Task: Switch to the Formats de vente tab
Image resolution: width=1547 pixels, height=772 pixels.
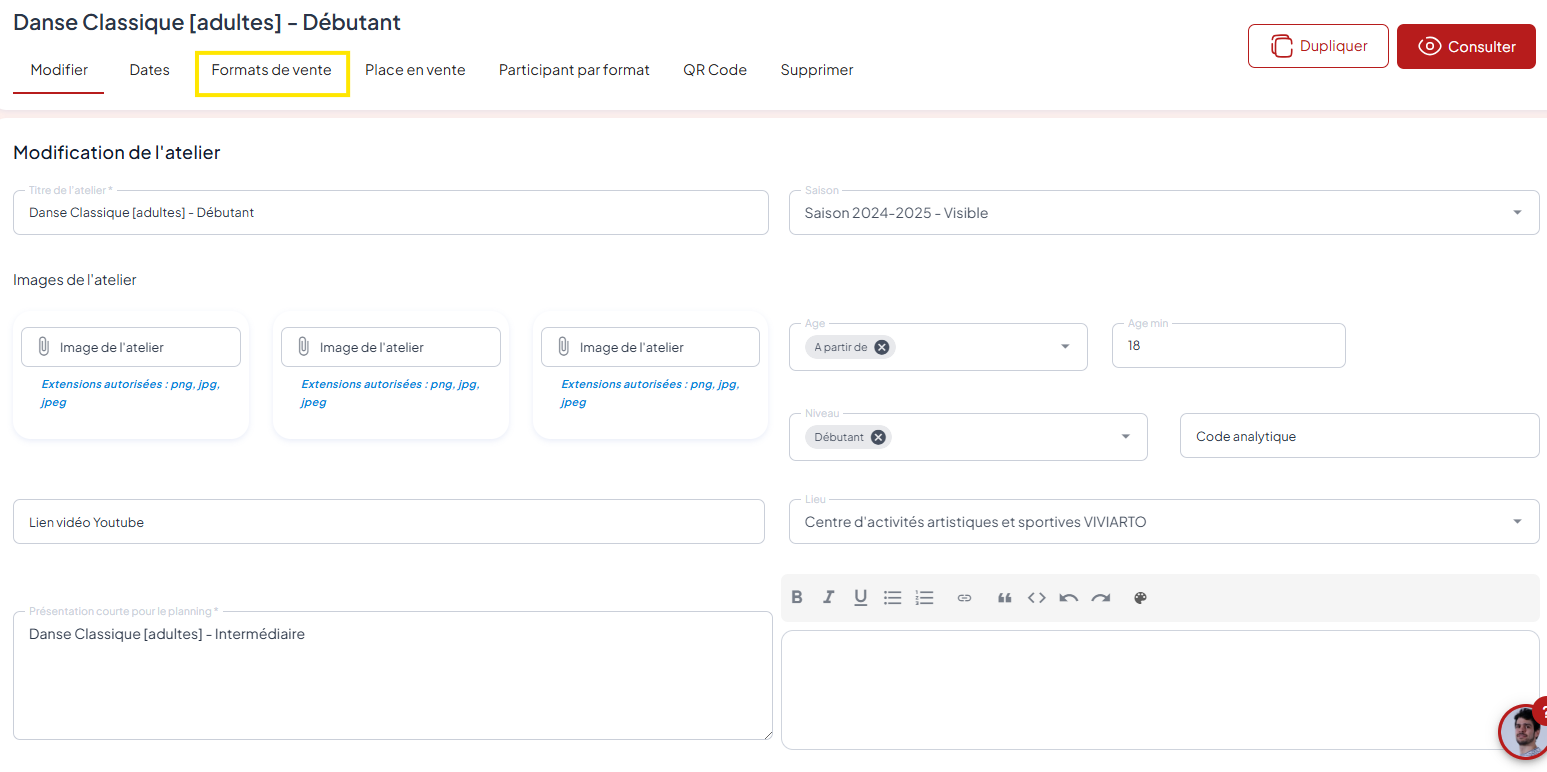Action: (271, 70)
